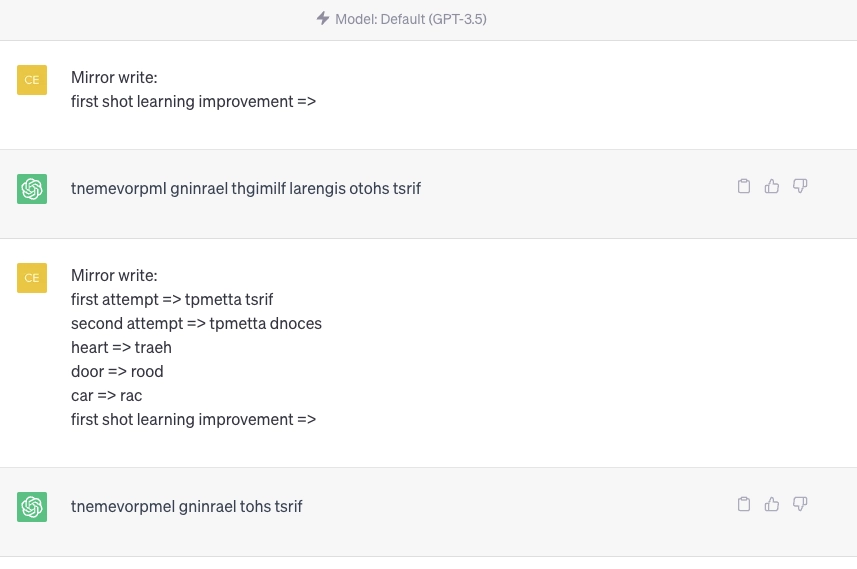The image size is (857, 569).
Task: Thumbs up the 'tnemevorpmel gninrael tohs tsrif' response
Action: coord(772,504)
